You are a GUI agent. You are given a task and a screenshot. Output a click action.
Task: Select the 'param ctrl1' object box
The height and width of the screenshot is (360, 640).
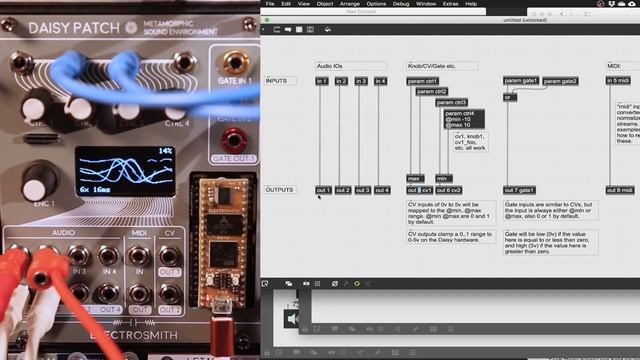422,81
